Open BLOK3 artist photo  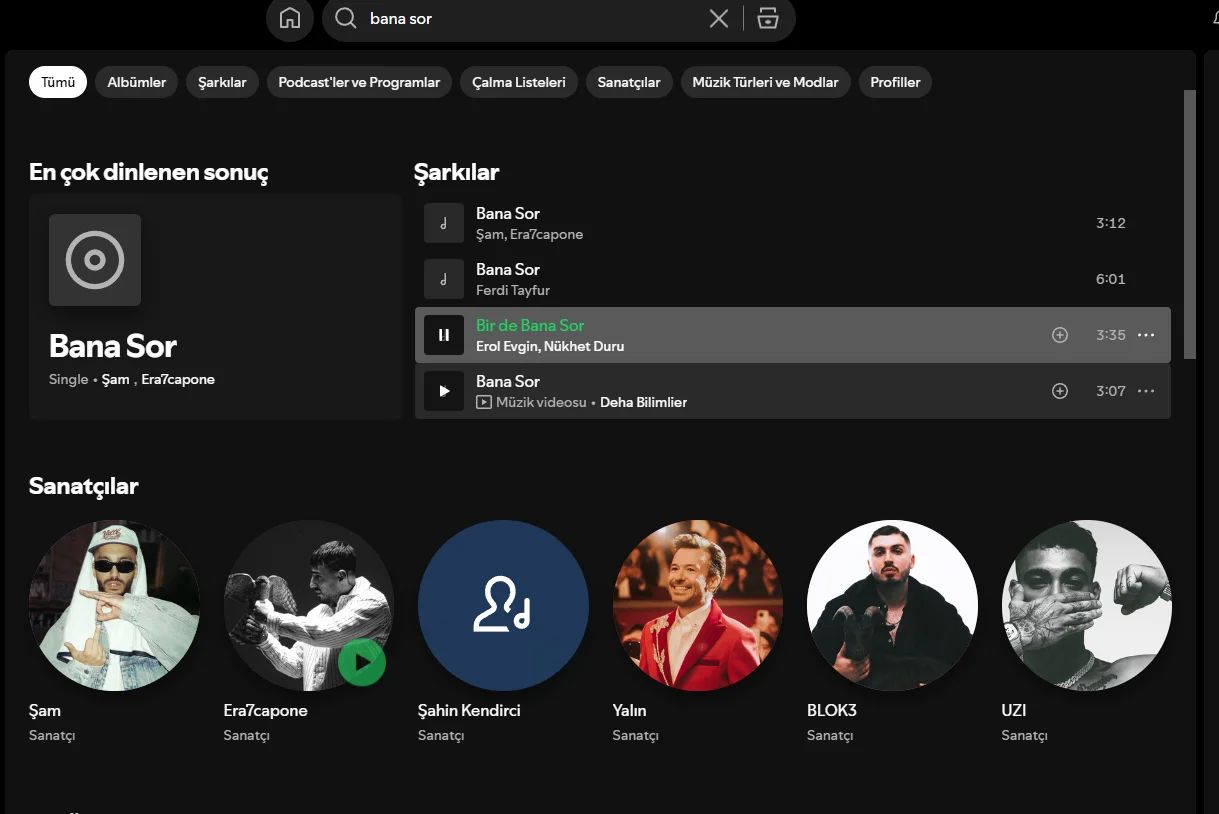(x=892, y=606)
